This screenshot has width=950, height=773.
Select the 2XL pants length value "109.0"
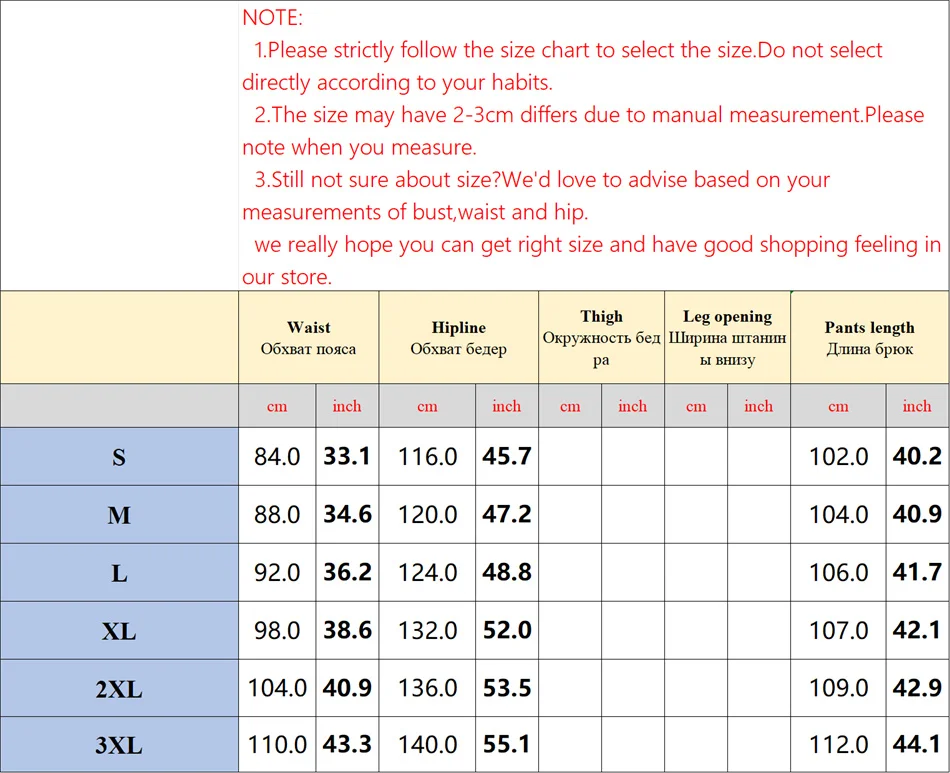click(839, 688)
